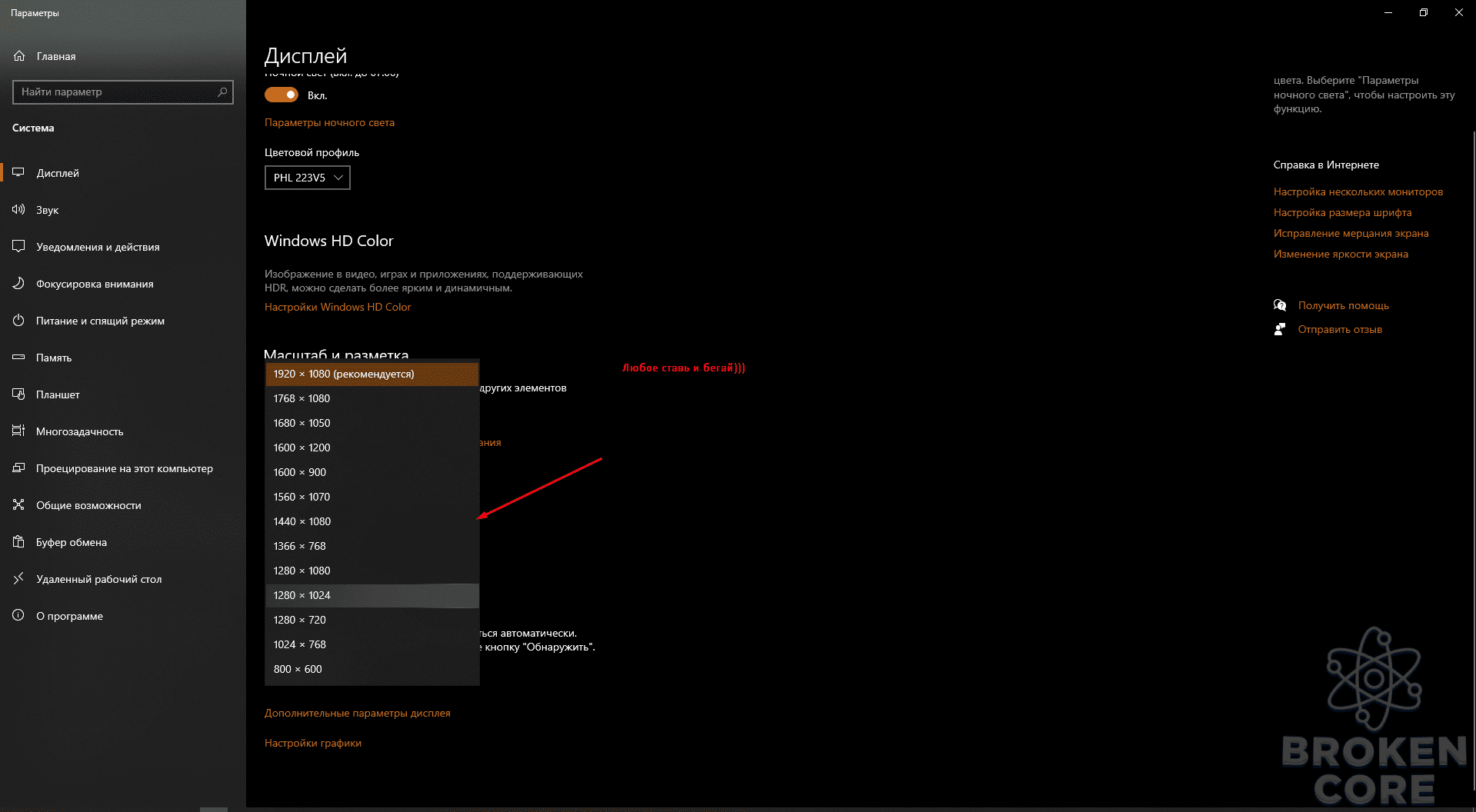Open Настройки Windows HD Color link
The width and height of the screenshot is (1476, 812).
pyautogui.click(x=338, y=307)
